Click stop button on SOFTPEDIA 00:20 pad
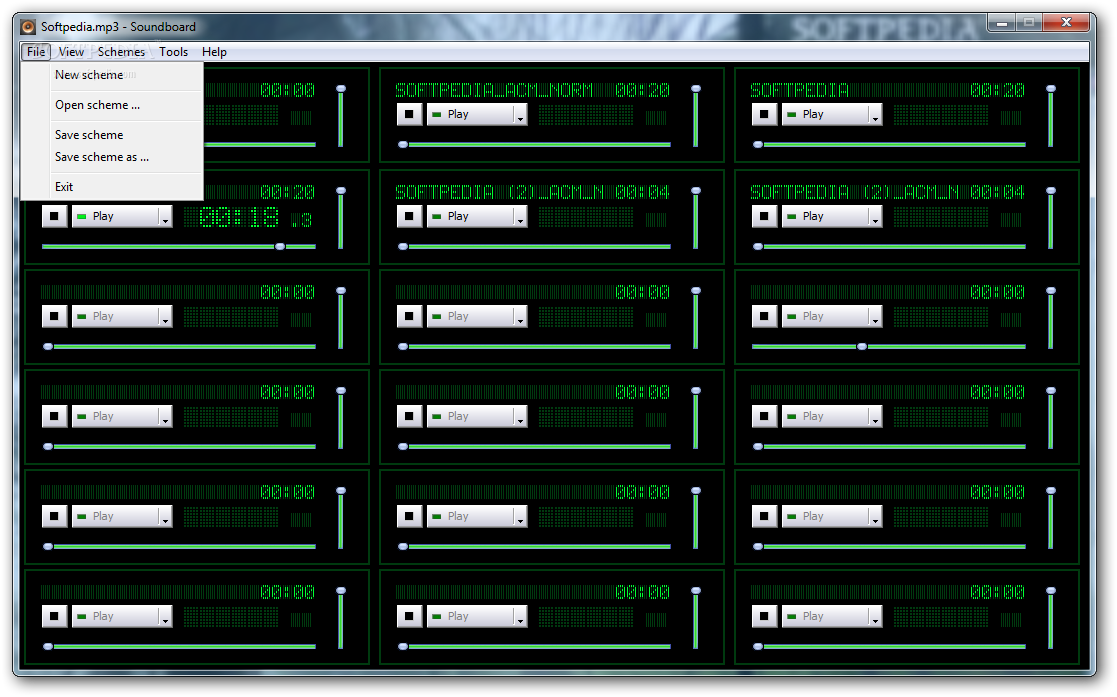Viewport: 1117px width, 697px height. click(764, 114)
